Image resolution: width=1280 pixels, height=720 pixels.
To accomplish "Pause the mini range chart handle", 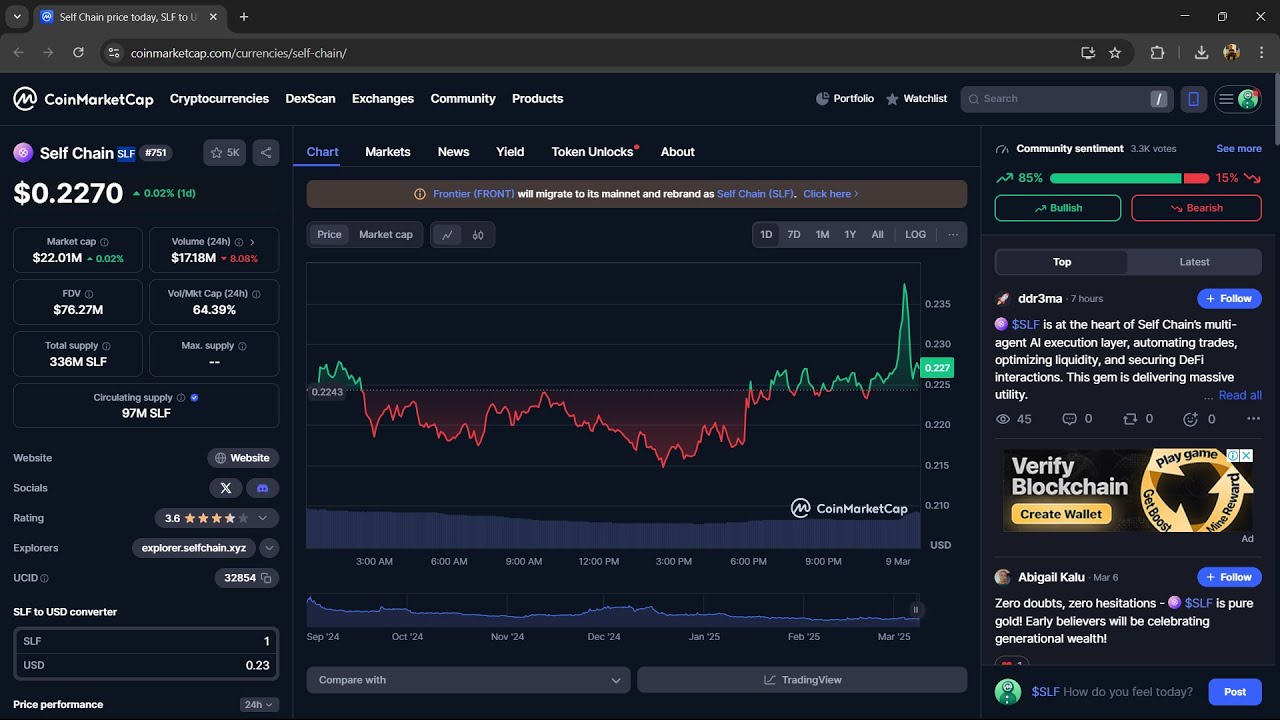I will [x=915, y=610].
